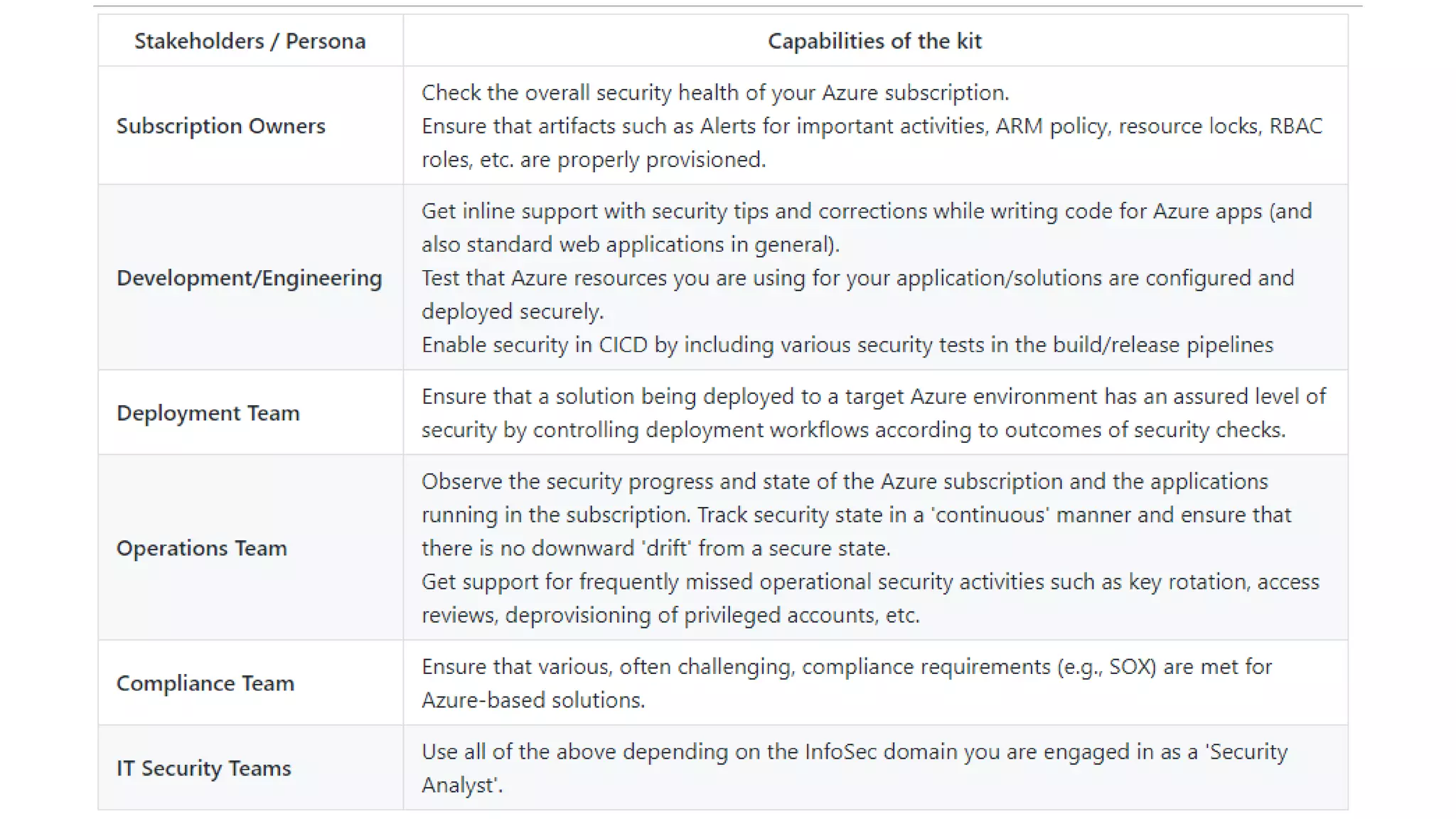Click the "Azure-based solutions." text
The height and width of the screenshot is (819, 1456).
click(x=532, y=700)
